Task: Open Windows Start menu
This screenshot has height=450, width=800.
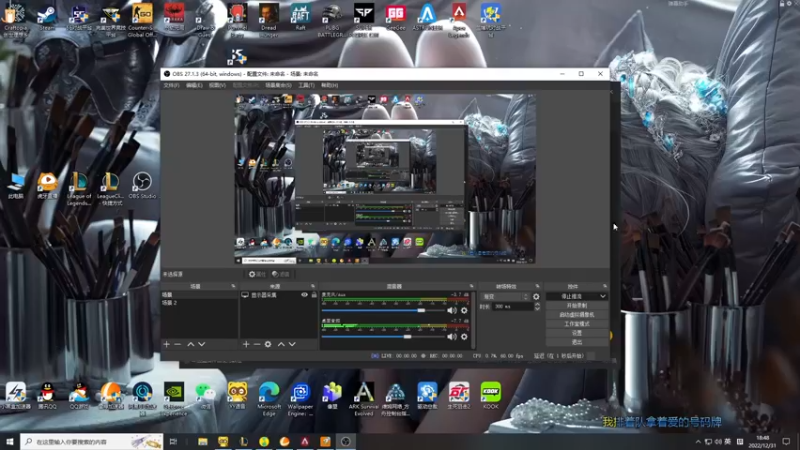Action: point(10,441)
